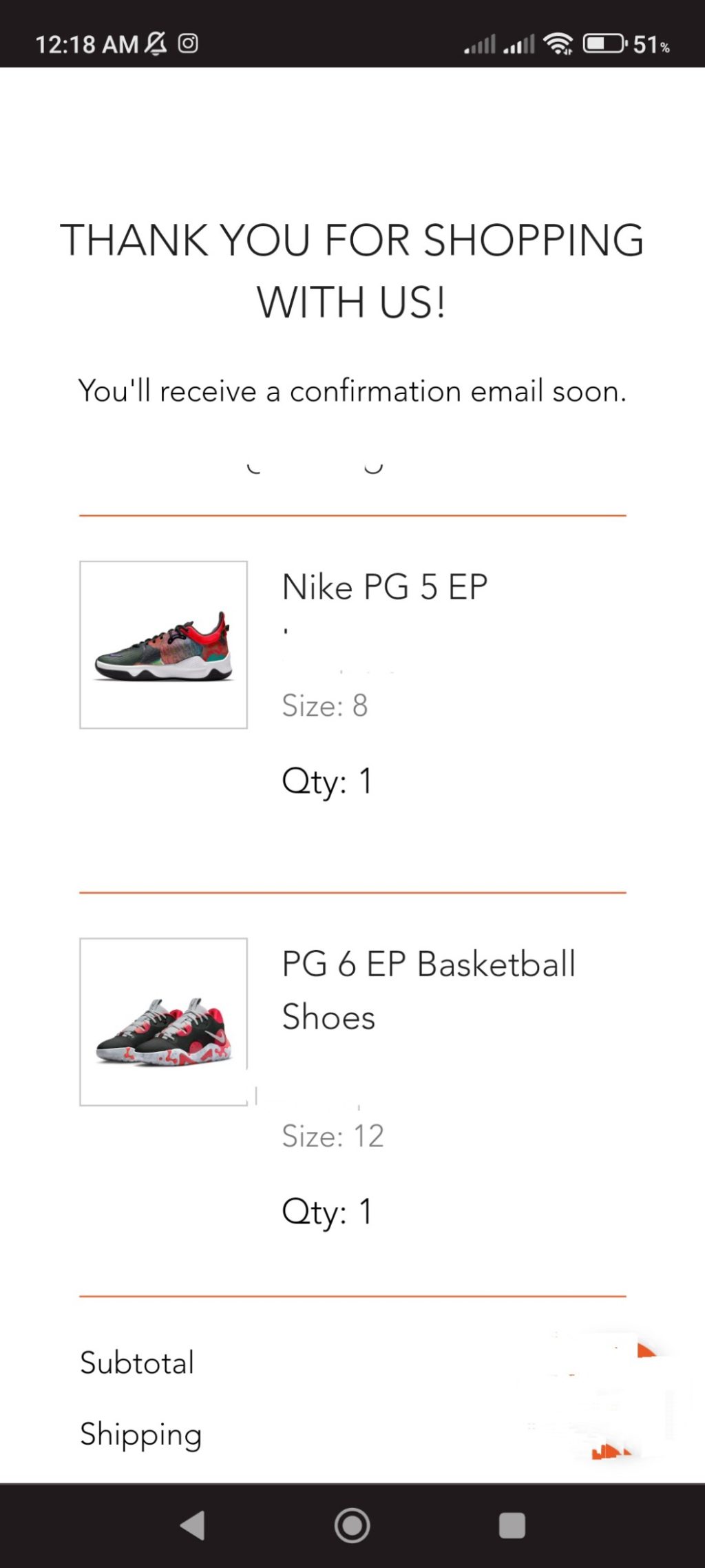
Task: Tap Qty: 1 under Nike PG 5 EP
Action: pyautogui.click(x=327, y=782)
